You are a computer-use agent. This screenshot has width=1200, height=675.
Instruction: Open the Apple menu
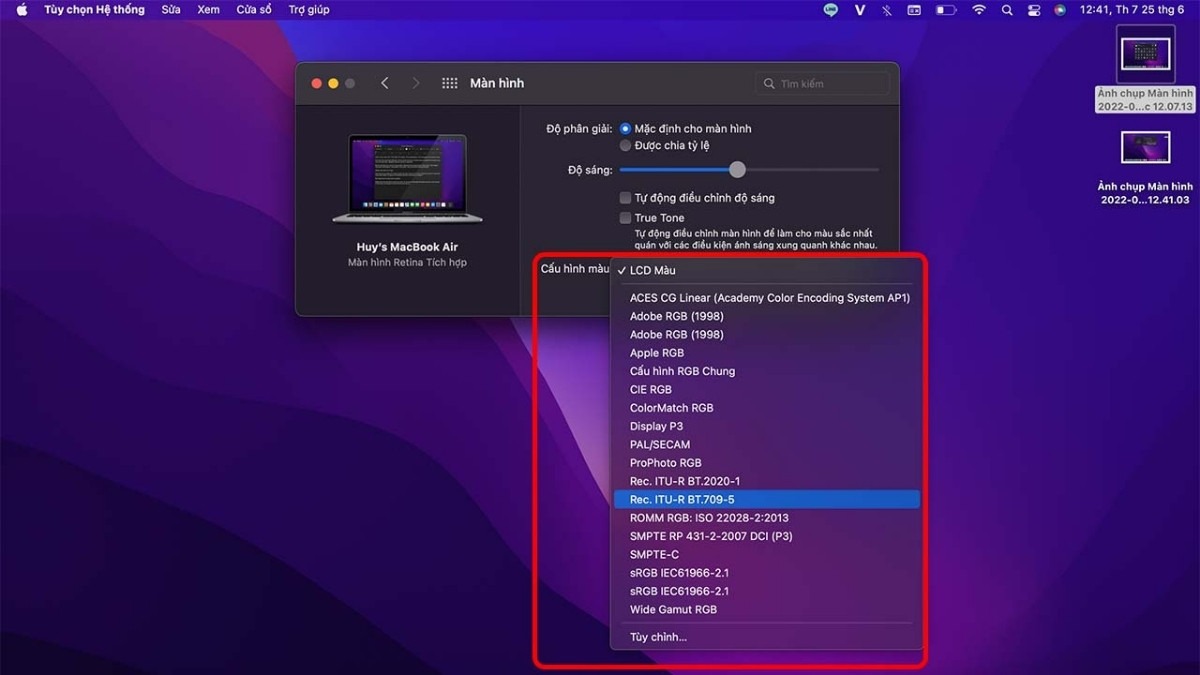(x=21, y=10)
